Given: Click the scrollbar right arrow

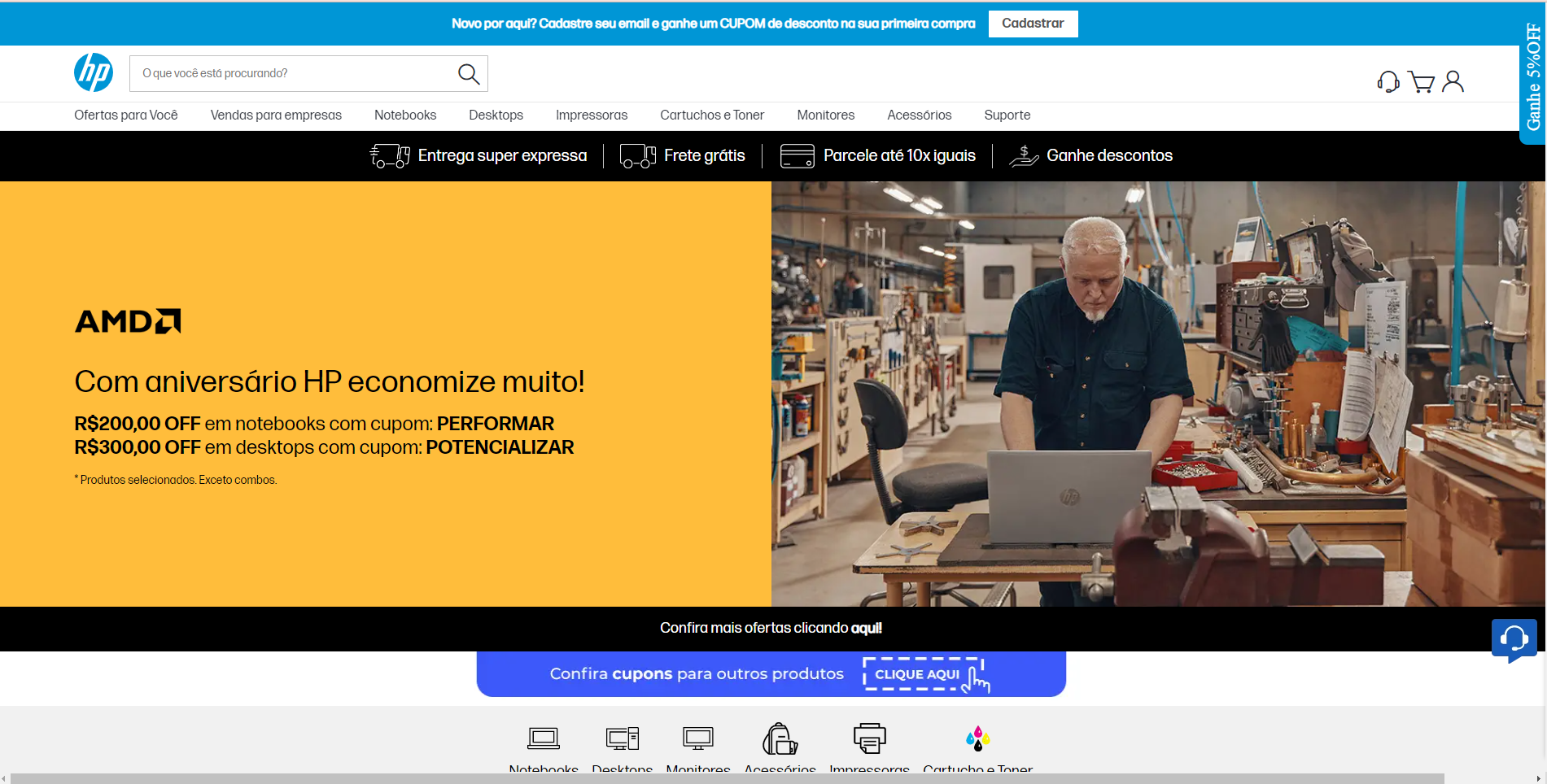Looking at the screenshot, I should [1539, 778].
